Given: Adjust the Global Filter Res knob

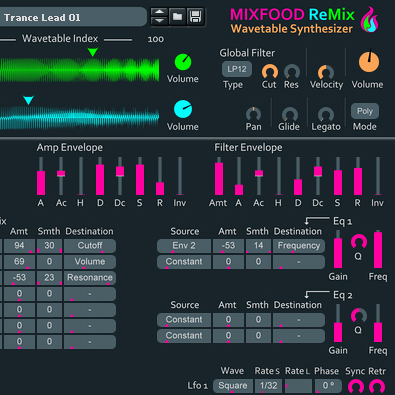Looking at the screenshot, I should coord(292,71).
